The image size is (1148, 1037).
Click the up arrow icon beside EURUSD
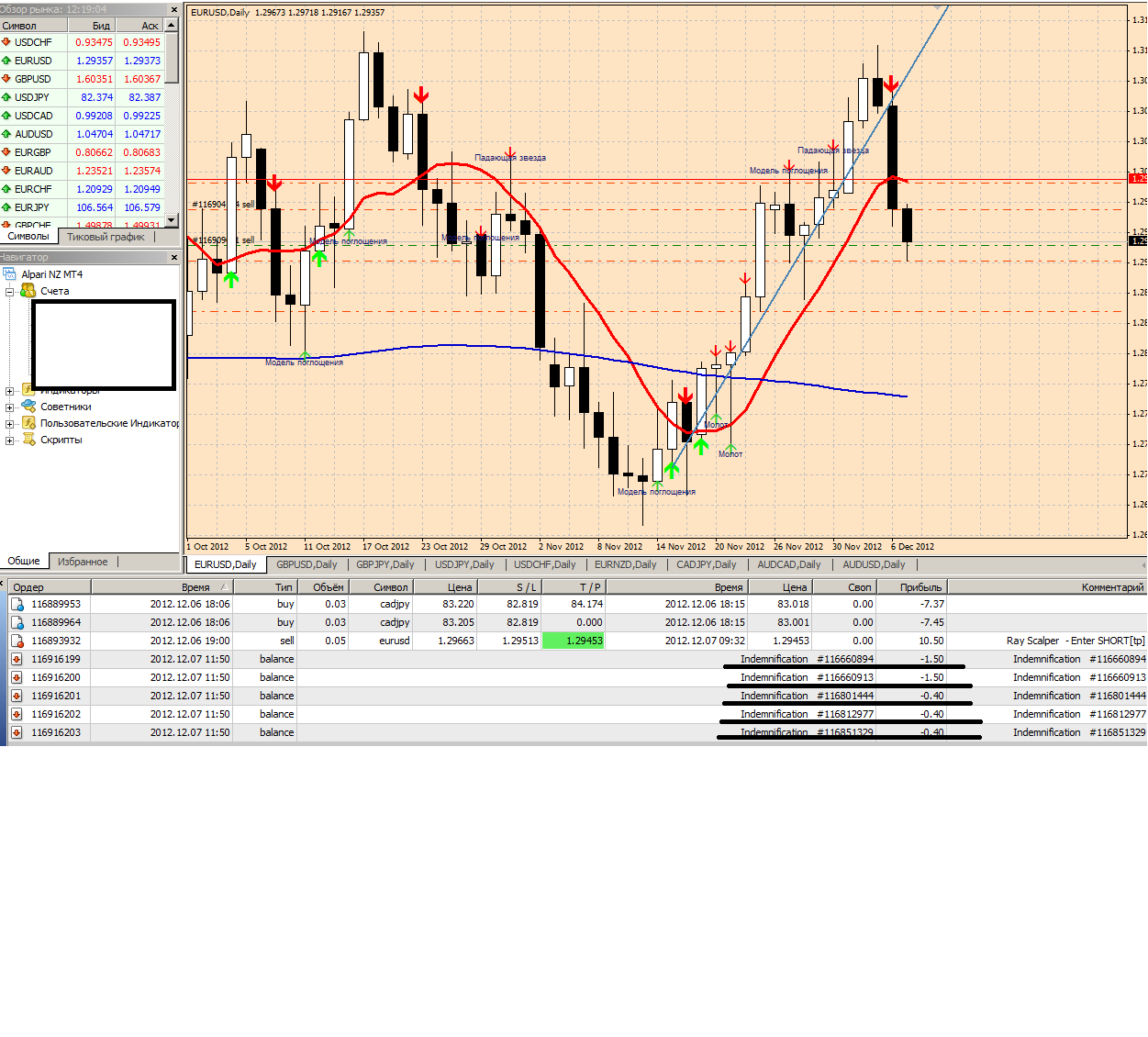click(x=6, y=61)
